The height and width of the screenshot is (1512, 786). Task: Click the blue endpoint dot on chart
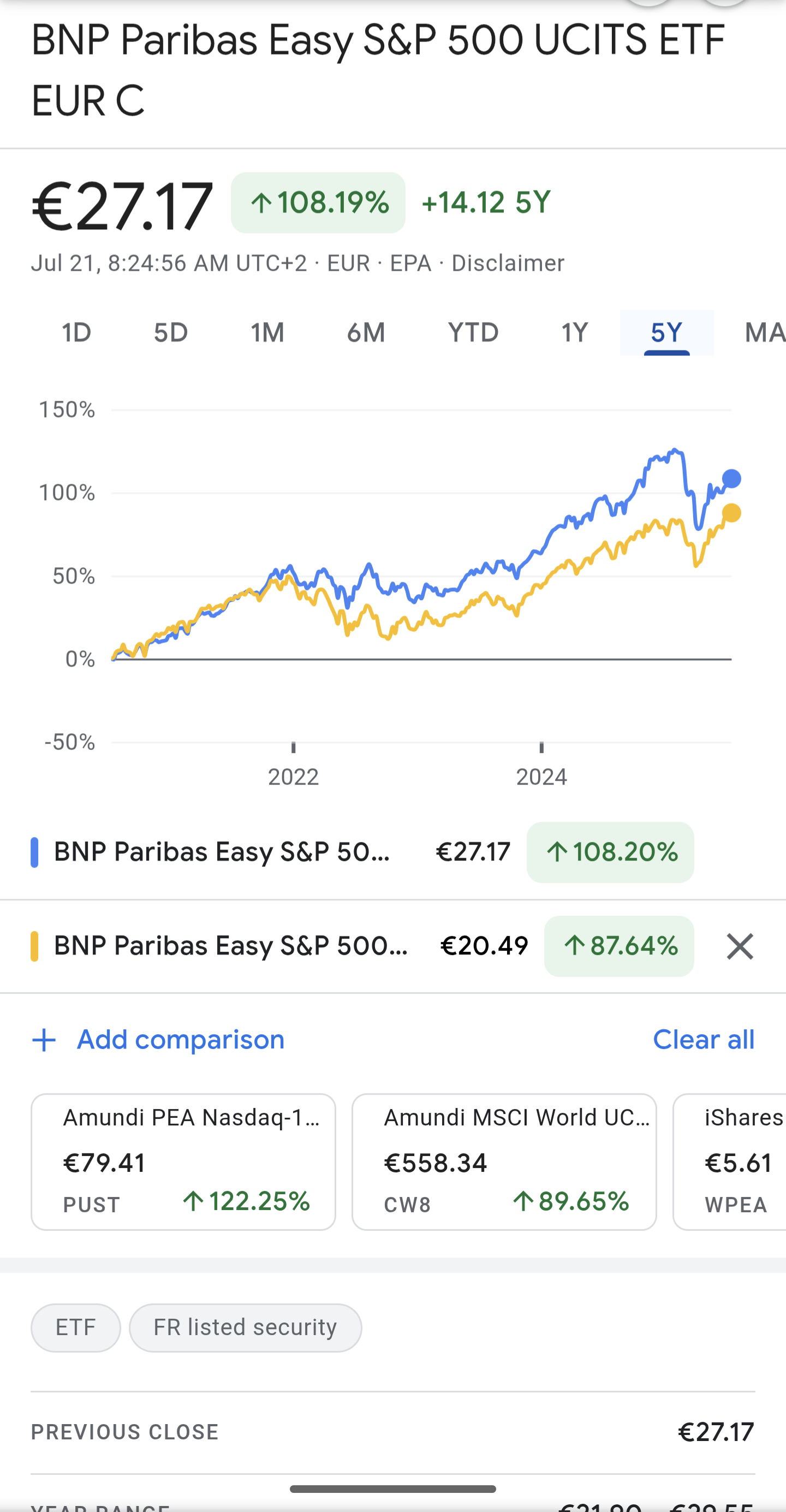(x=731, y=479)
